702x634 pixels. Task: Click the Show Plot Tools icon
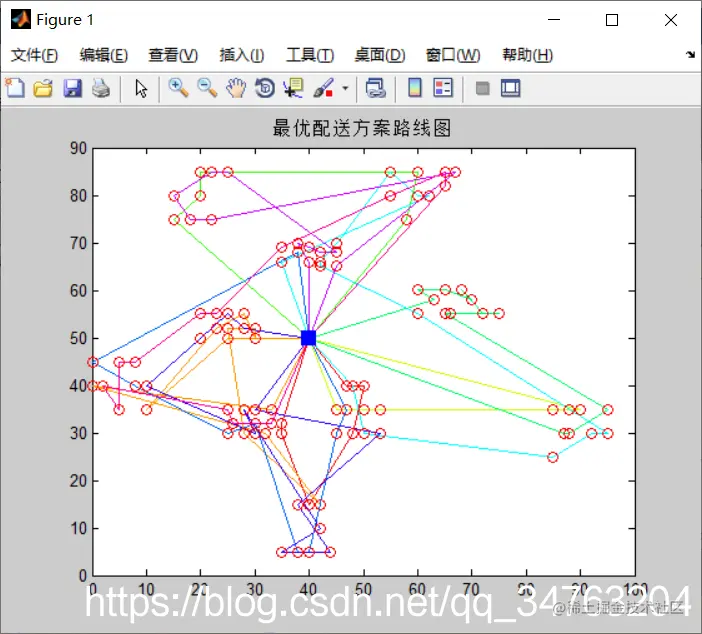[x=510, y=88]
